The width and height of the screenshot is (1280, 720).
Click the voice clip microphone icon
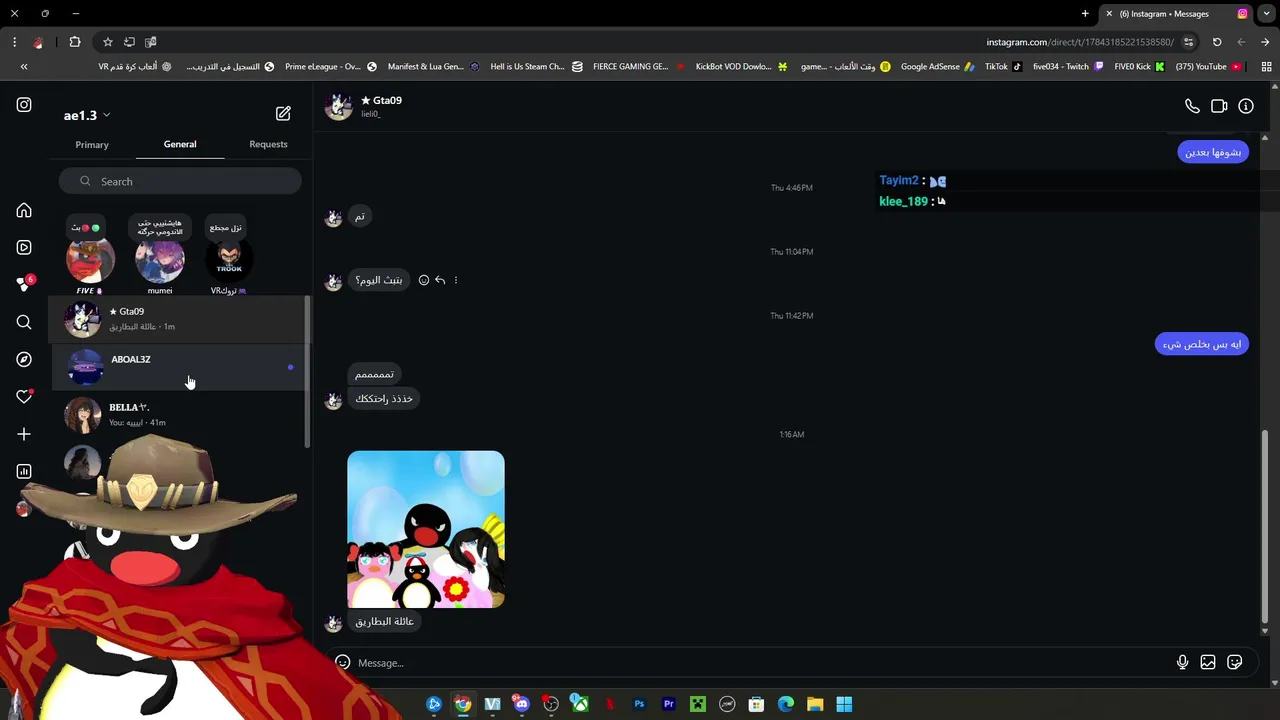click(1182, 662)
